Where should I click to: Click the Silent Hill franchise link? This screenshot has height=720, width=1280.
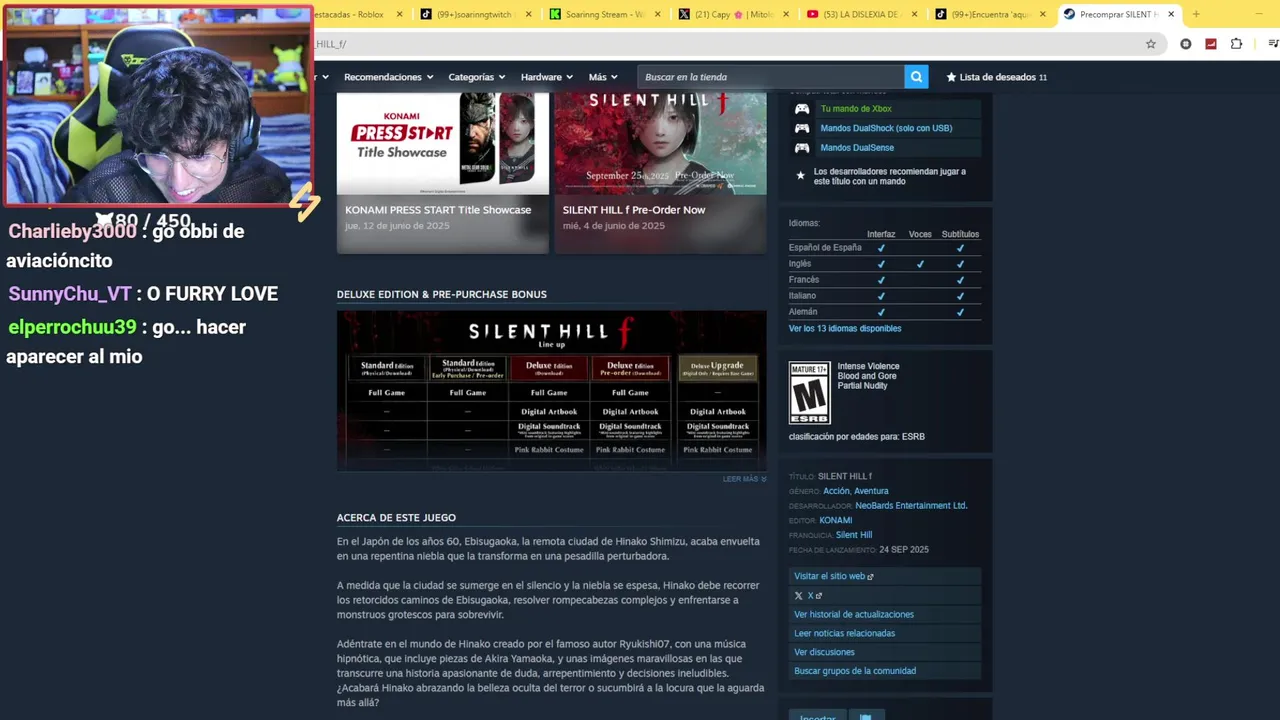pos(854,535)
